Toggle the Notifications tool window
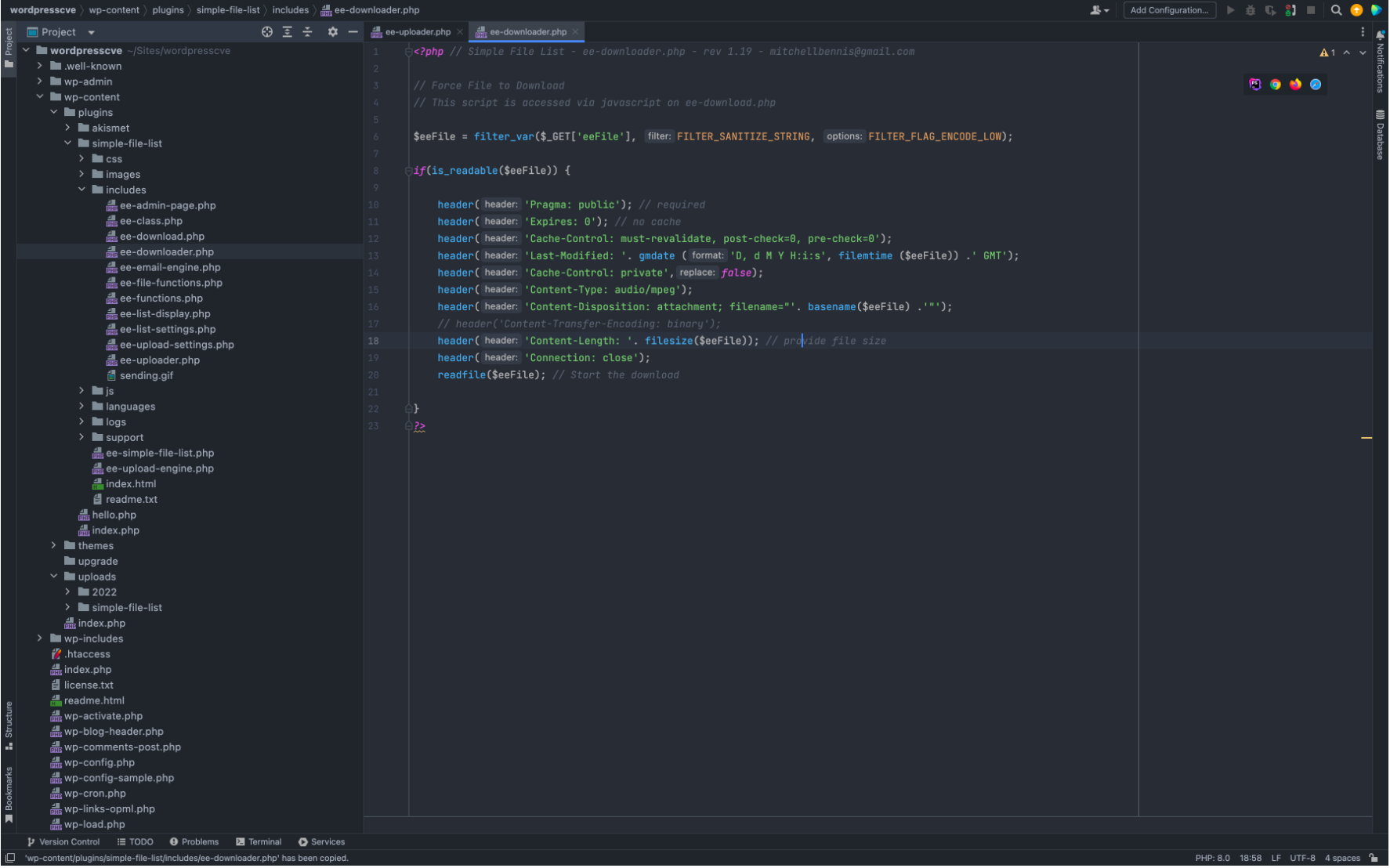Viewport: 1390px width, 868px height. coord(1381,63)
